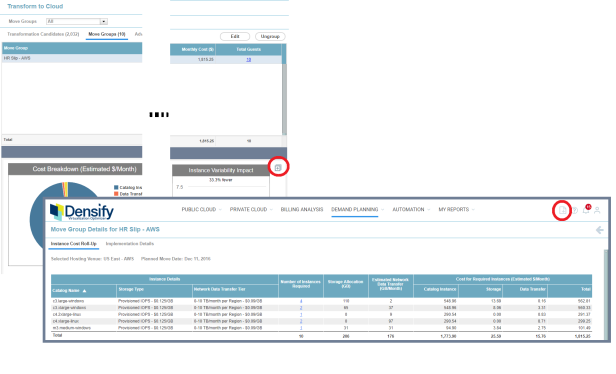
Task: Open notifications bell with red badge
Action: click(586, 209)
